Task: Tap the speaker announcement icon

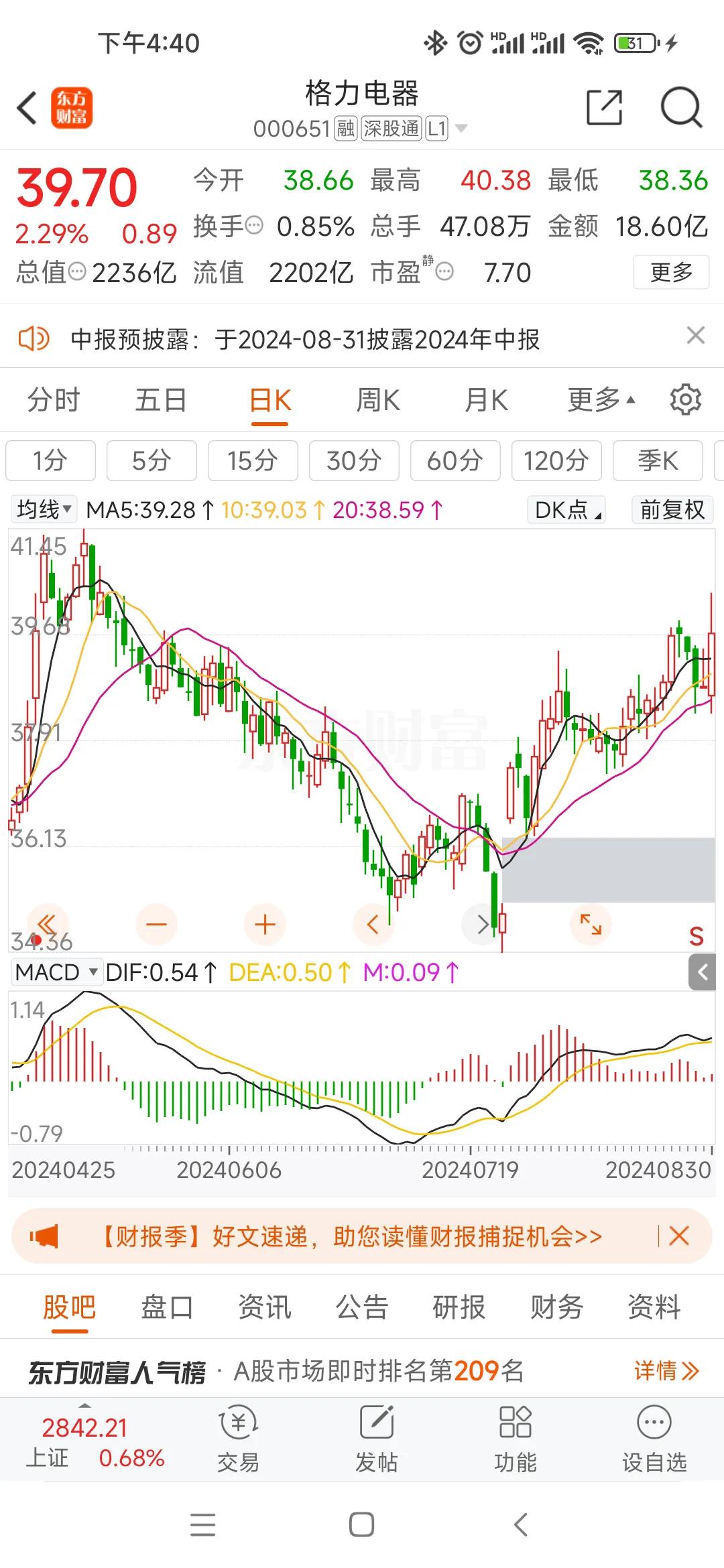Action: point(34,338)
